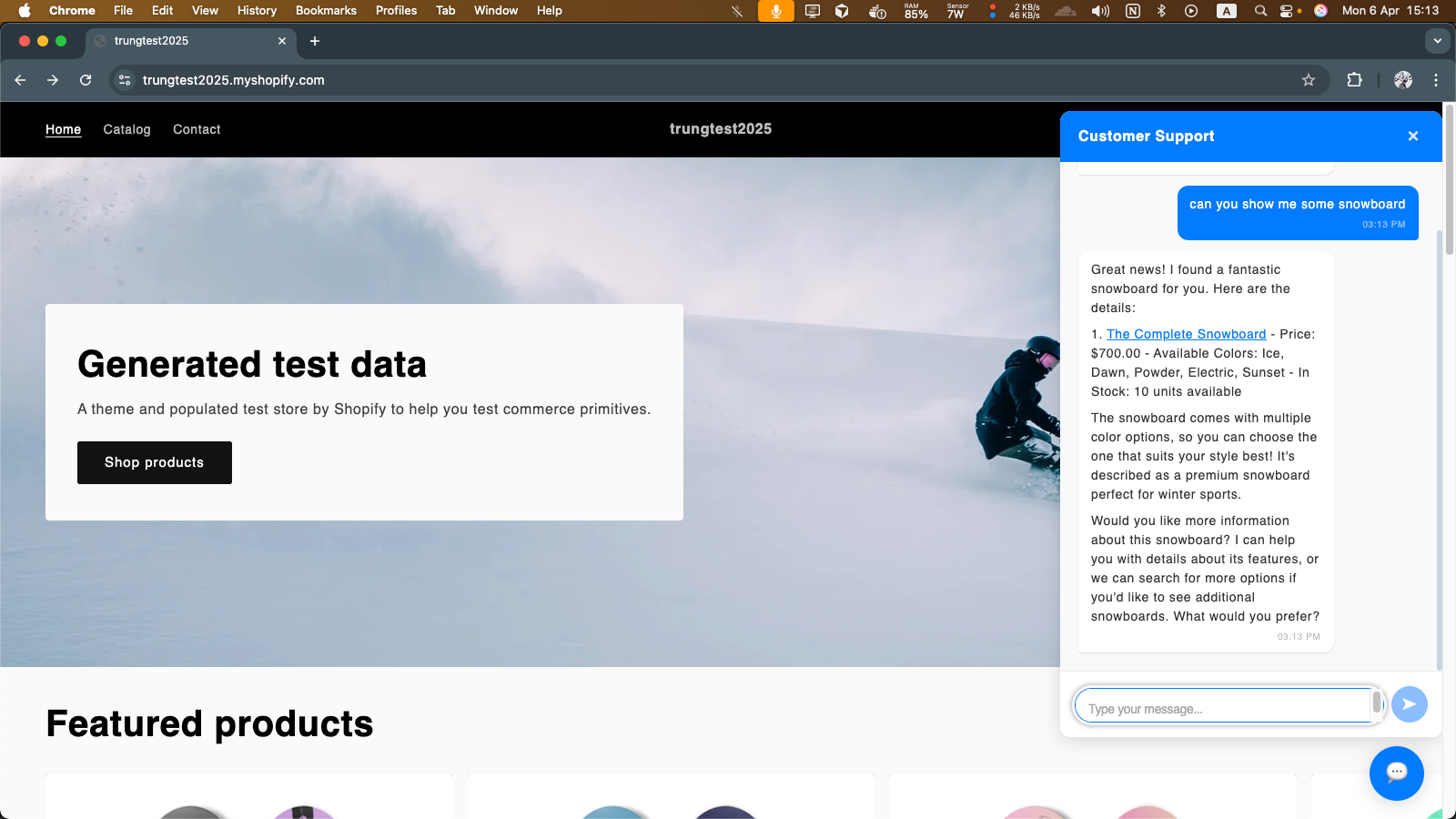The image size is (1456, 819).
Task: Click the "Featured products" heading
Action: [x=209, y=723]
